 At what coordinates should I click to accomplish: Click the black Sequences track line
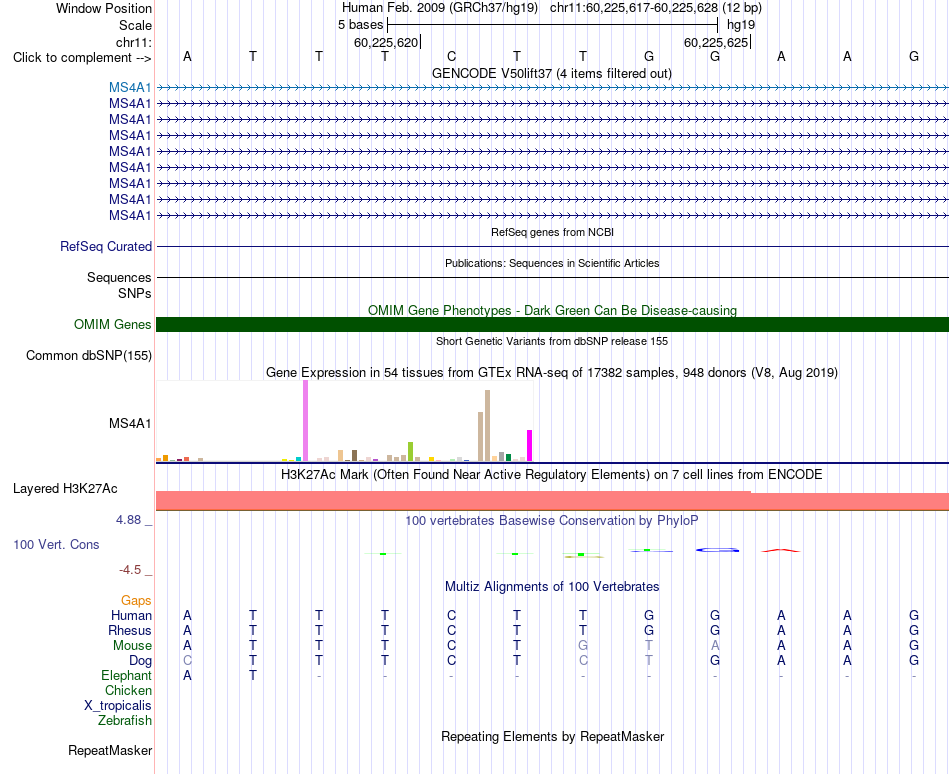click(553, 277)
